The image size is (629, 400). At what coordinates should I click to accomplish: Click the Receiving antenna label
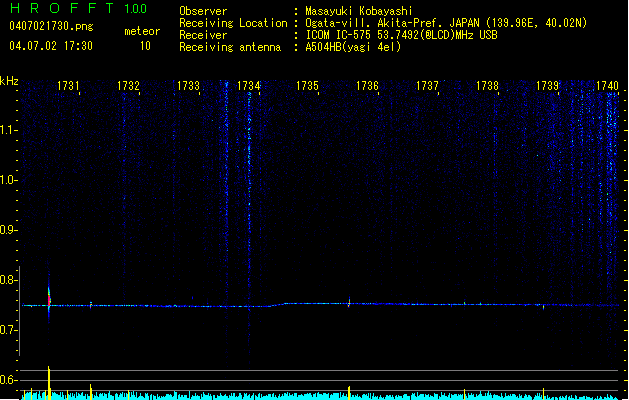[230, 47]
